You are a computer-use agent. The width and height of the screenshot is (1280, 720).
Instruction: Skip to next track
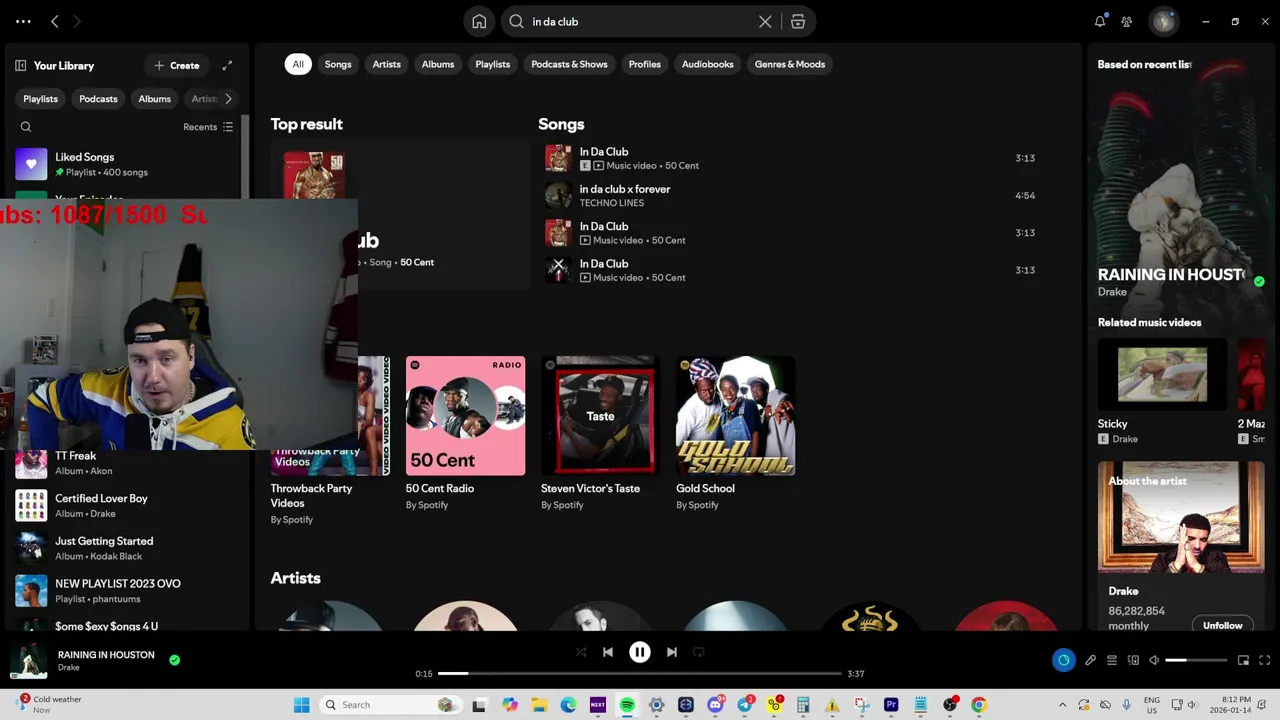[672, 652]
